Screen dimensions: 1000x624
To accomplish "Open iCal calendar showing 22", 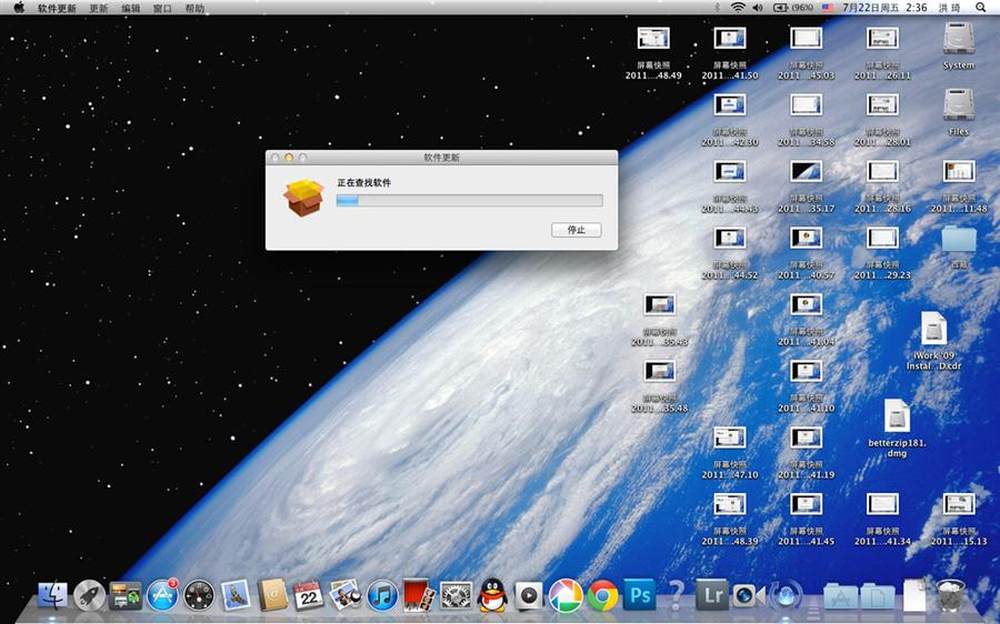I will tap(309, 595).
